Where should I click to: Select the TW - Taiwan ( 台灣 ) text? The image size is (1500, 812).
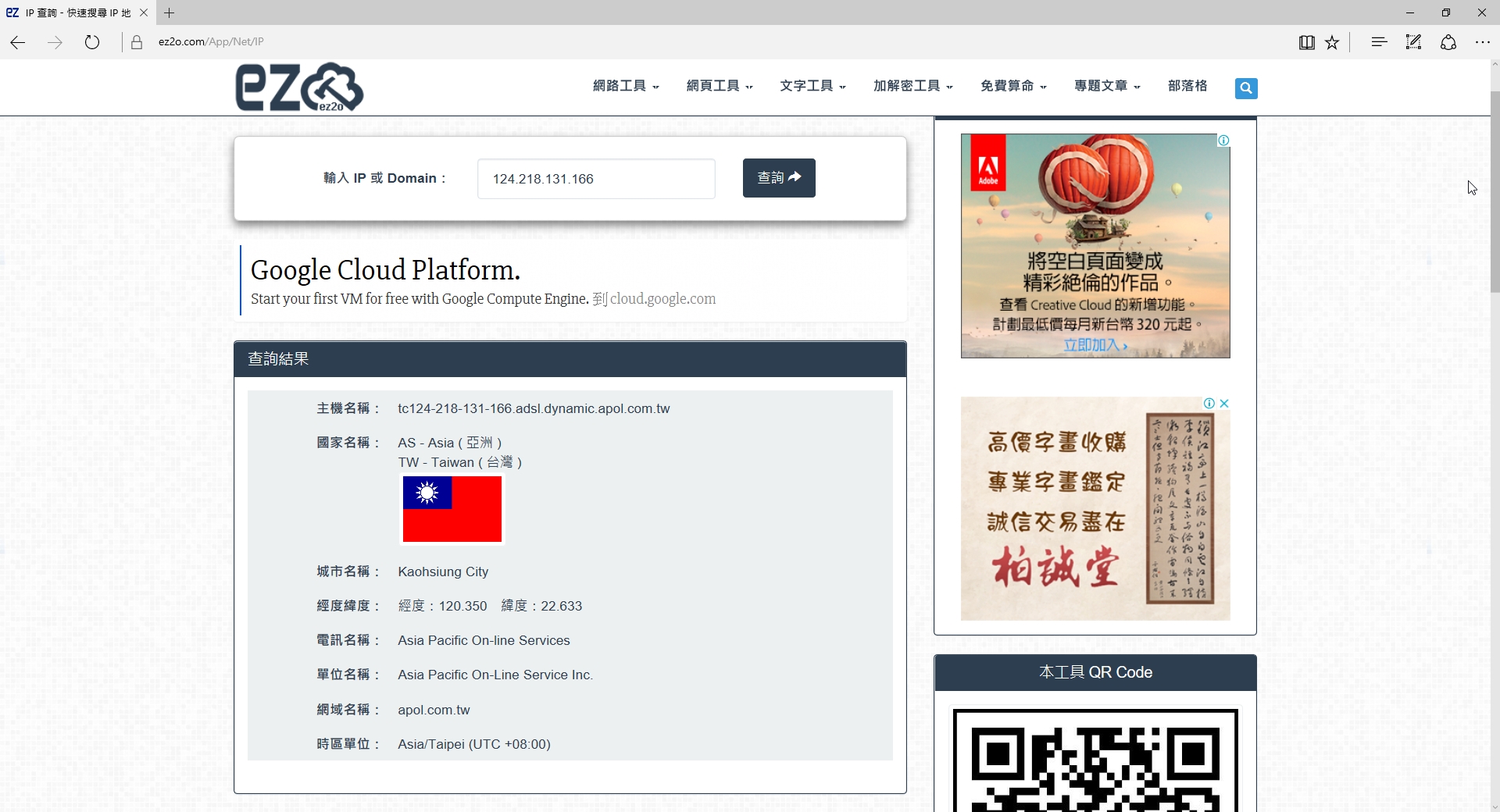pos(459,462)
